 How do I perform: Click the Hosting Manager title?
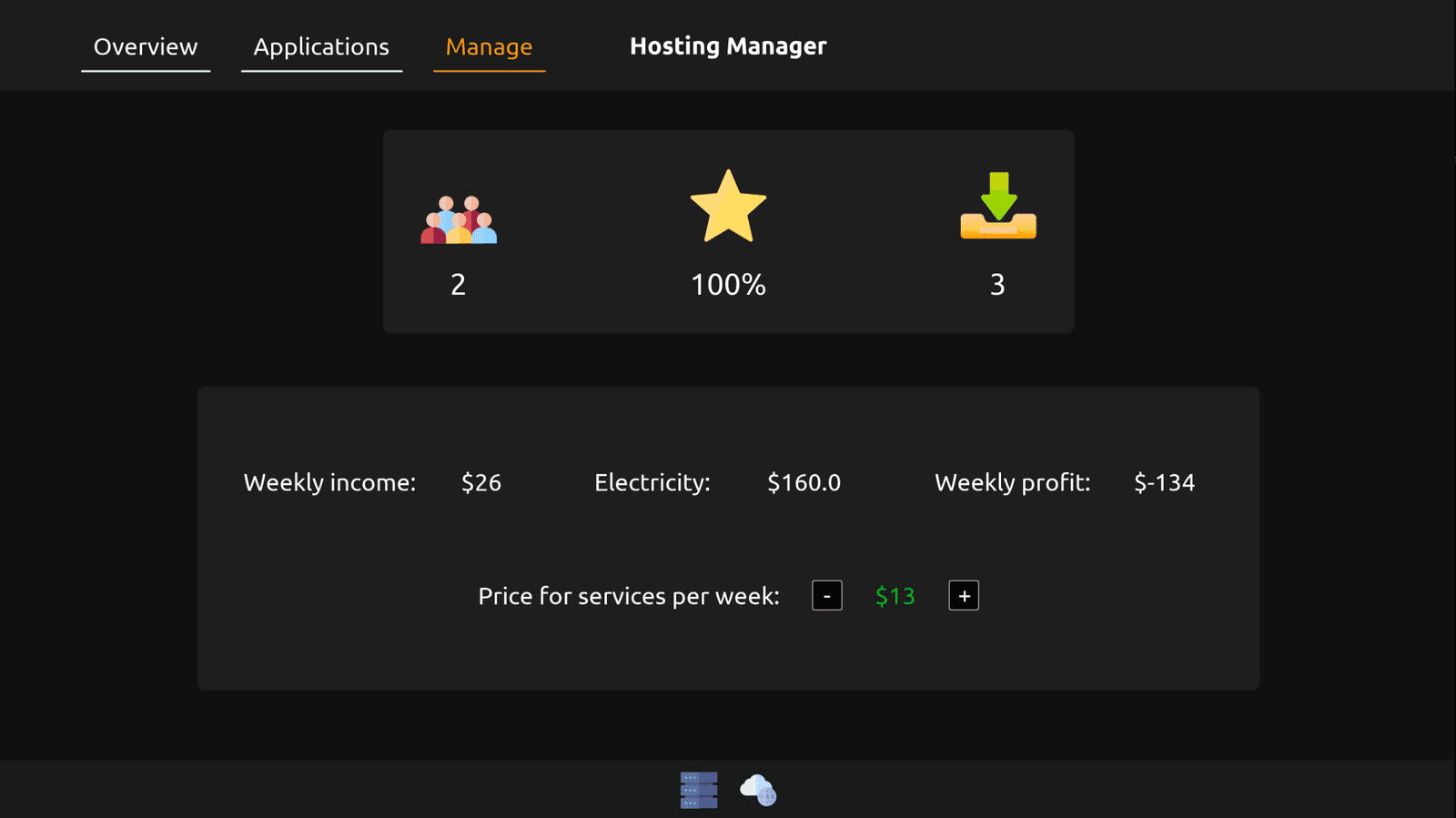click(x=728, y=46)
